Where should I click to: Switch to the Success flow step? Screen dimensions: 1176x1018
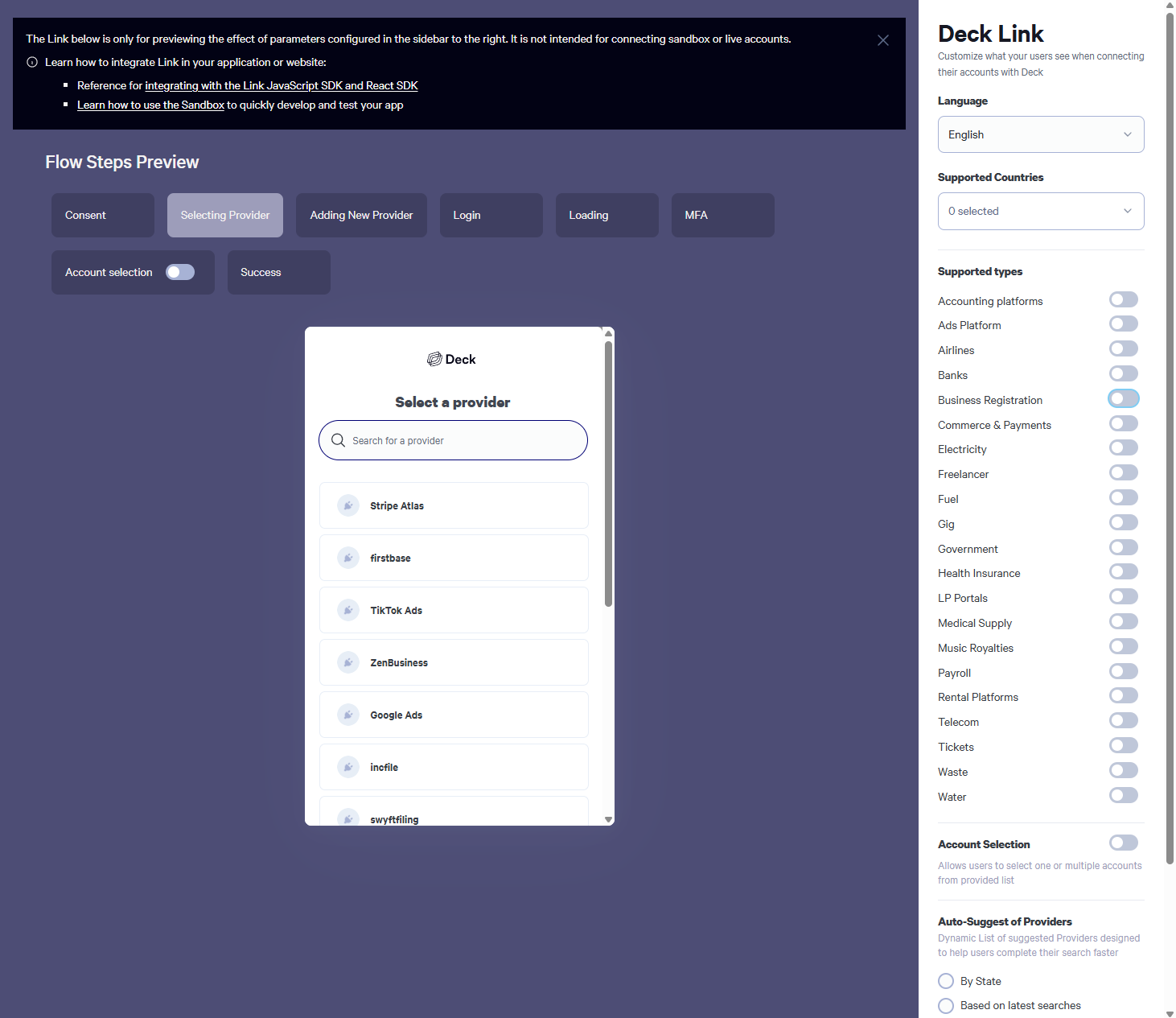[279, 272]
